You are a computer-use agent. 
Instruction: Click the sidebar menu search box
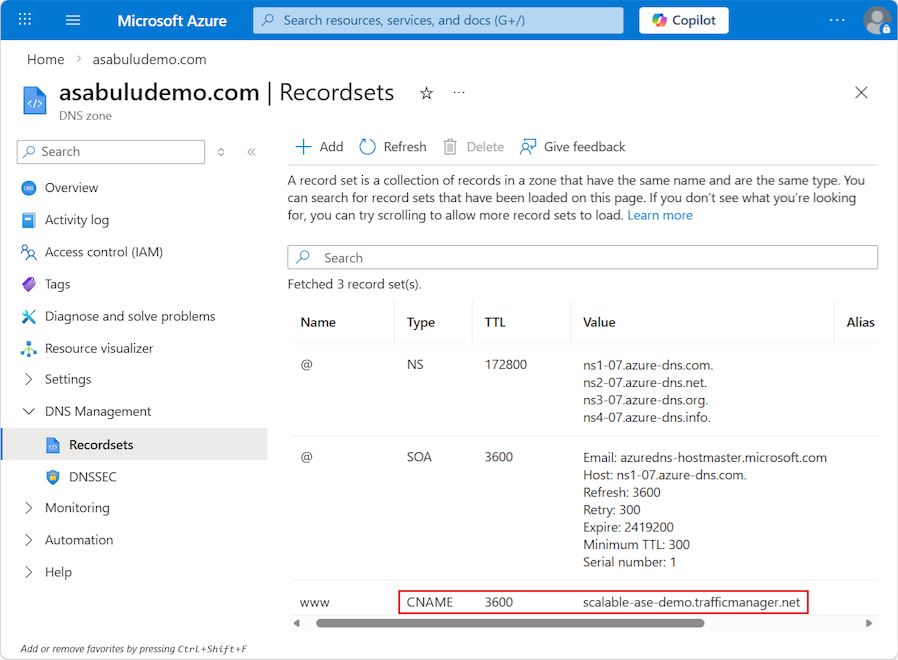tap(111, 152)
